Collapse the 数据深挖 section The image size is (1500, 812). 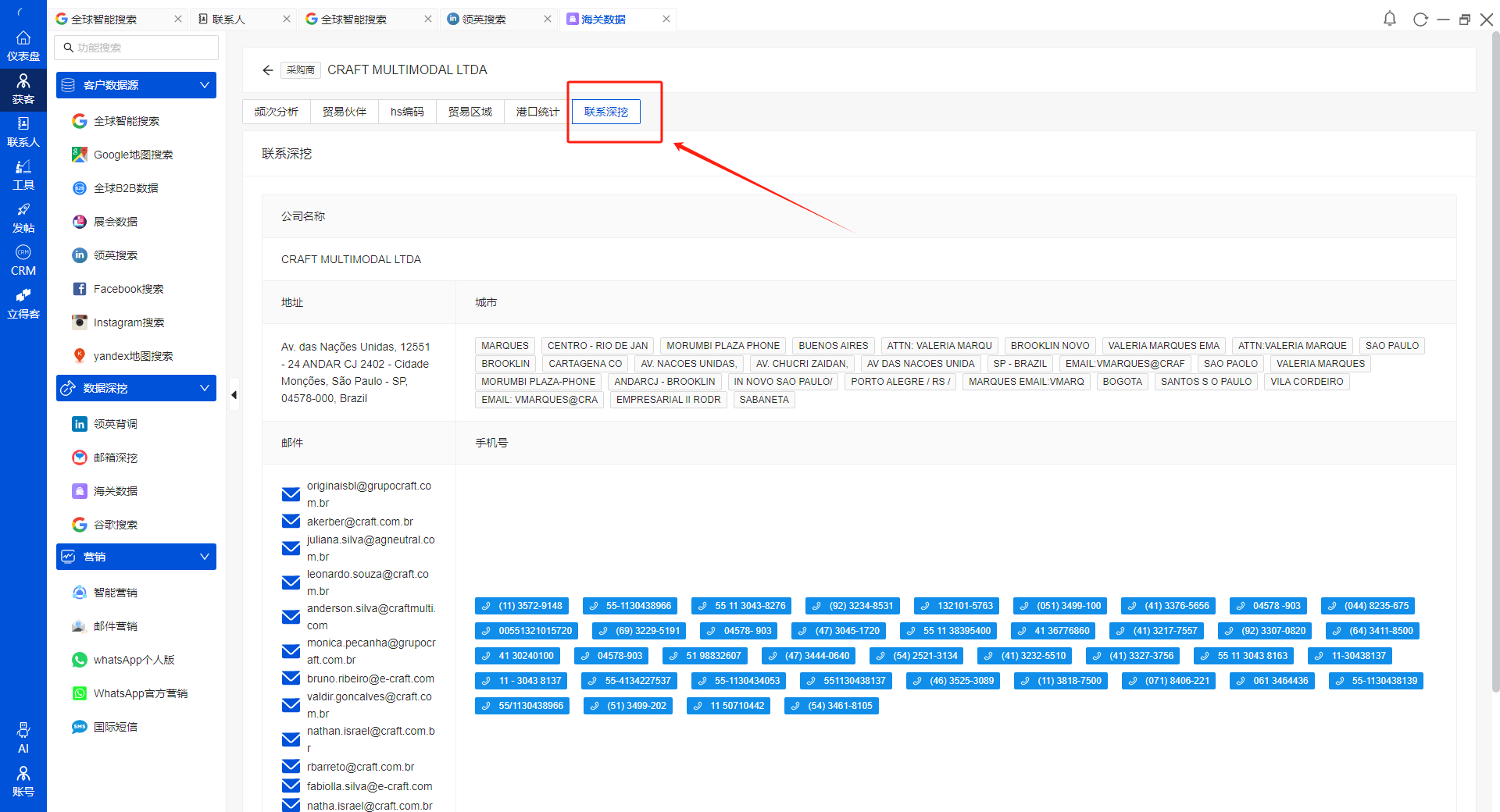coord(205,388)
